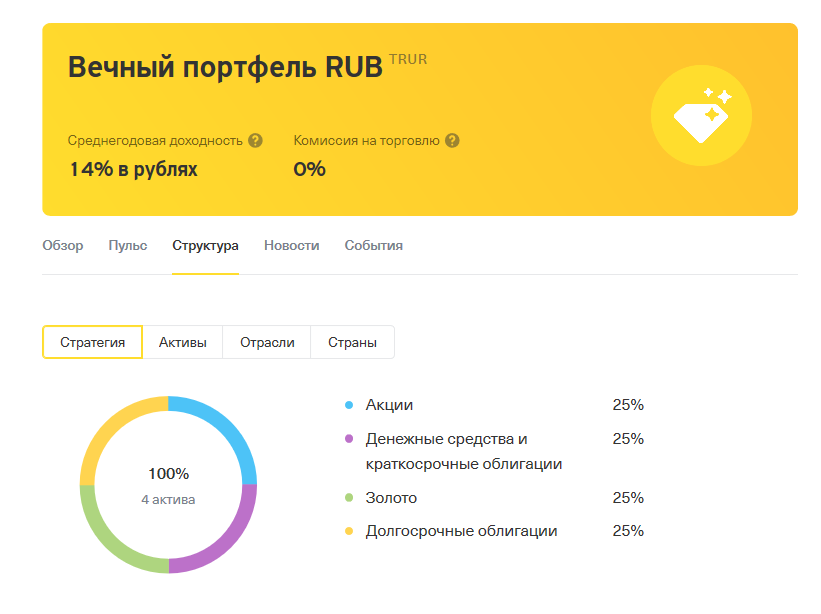The width and height of the screenshot is (821, 614).
Task: Open the Обзор tab
Action: [63, 245]
